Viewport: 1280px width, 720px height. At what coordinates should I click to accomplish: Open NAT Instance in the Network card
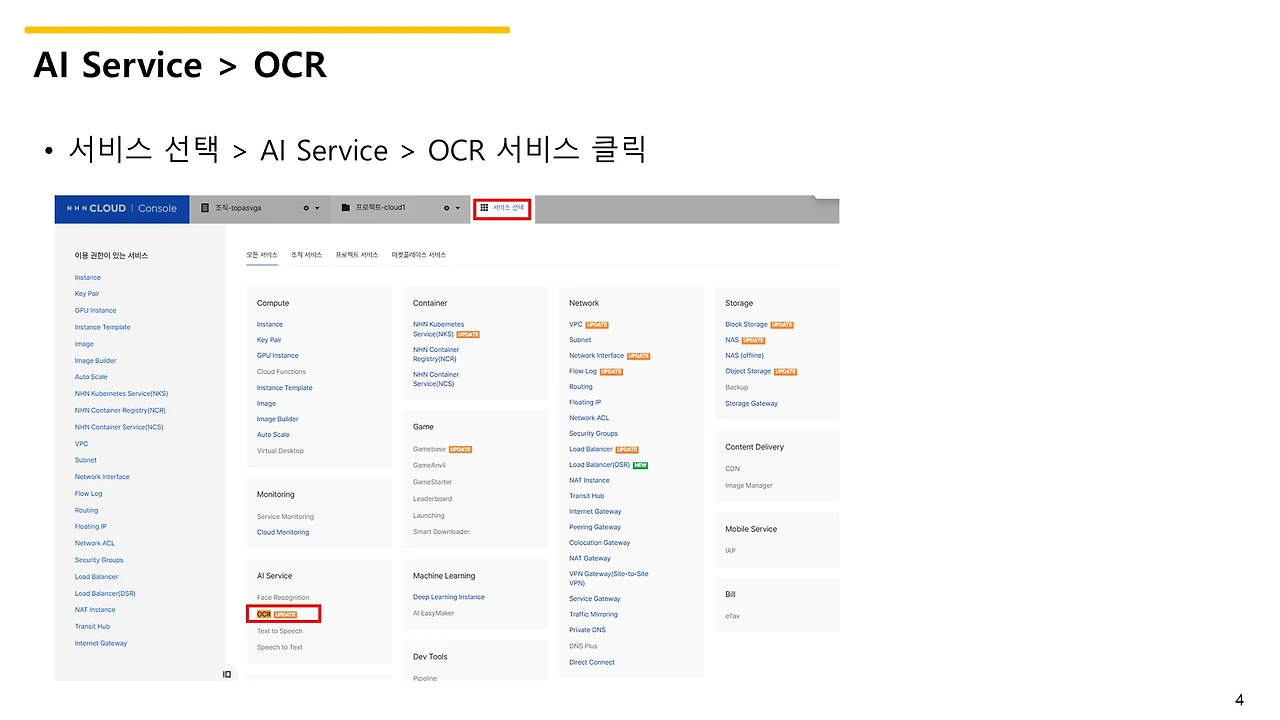pos(589,480)
